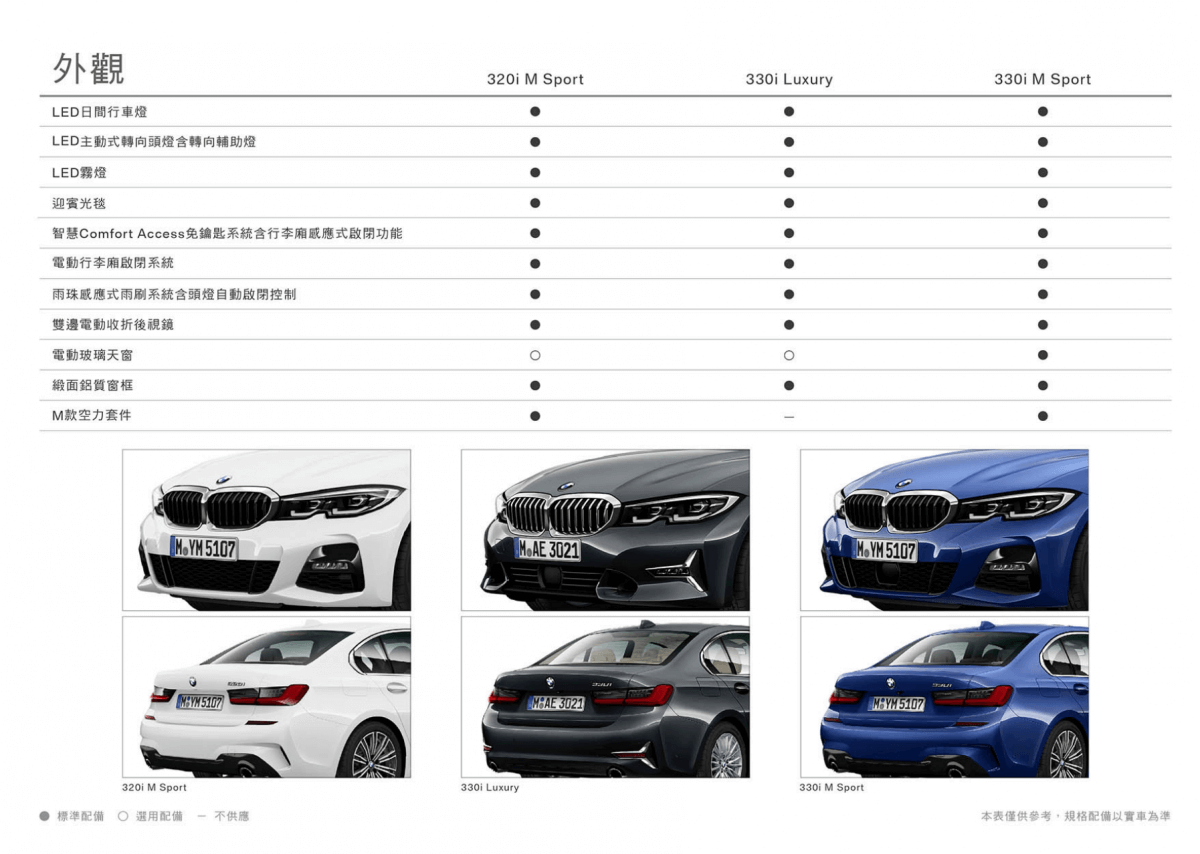Click the 緞面鋁質窗框 dot under 330i Luxury

pyautogui.click(x=789, y=386)
